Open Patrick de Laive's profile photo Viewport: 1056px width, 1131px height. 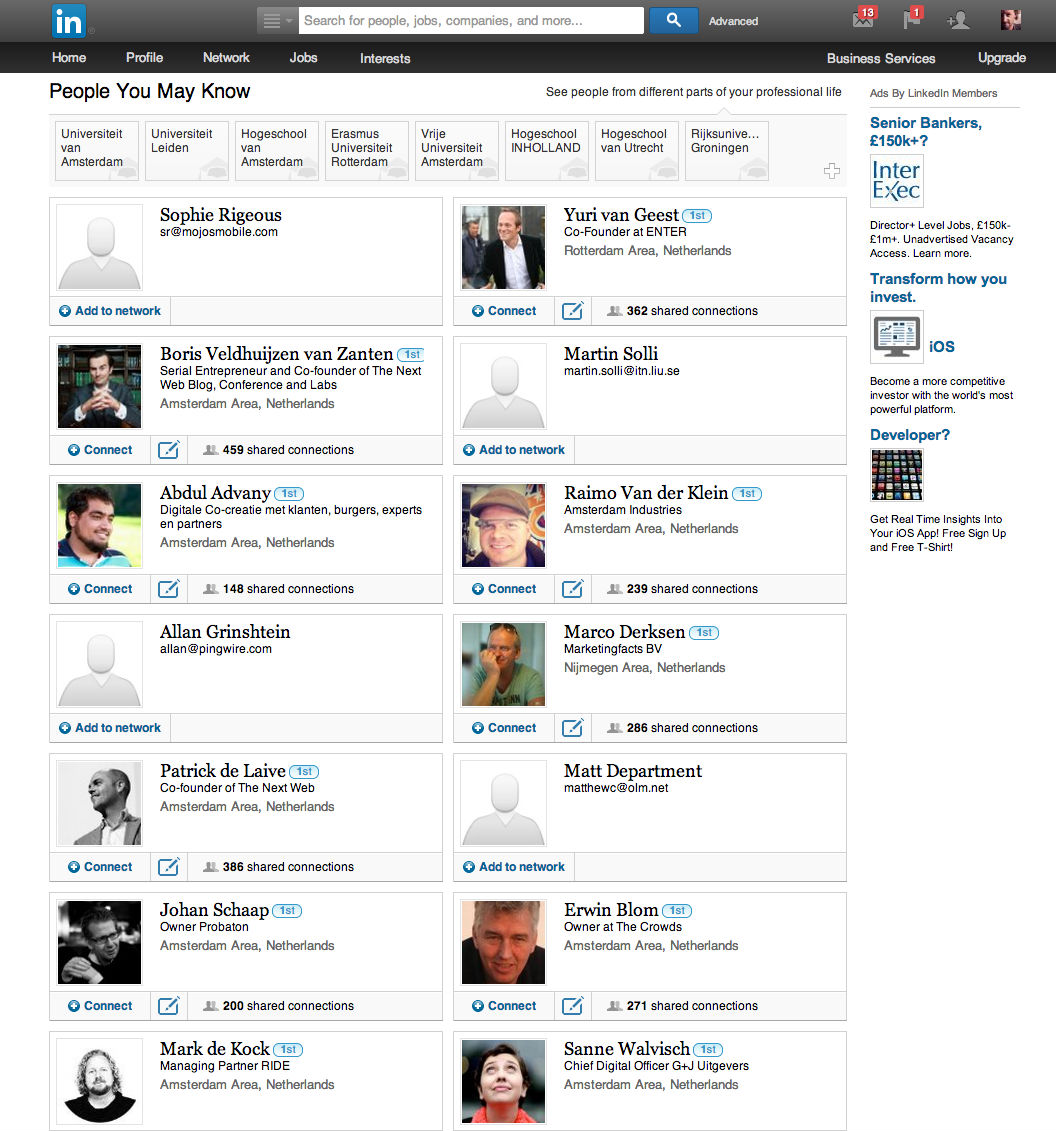point(99,804)
